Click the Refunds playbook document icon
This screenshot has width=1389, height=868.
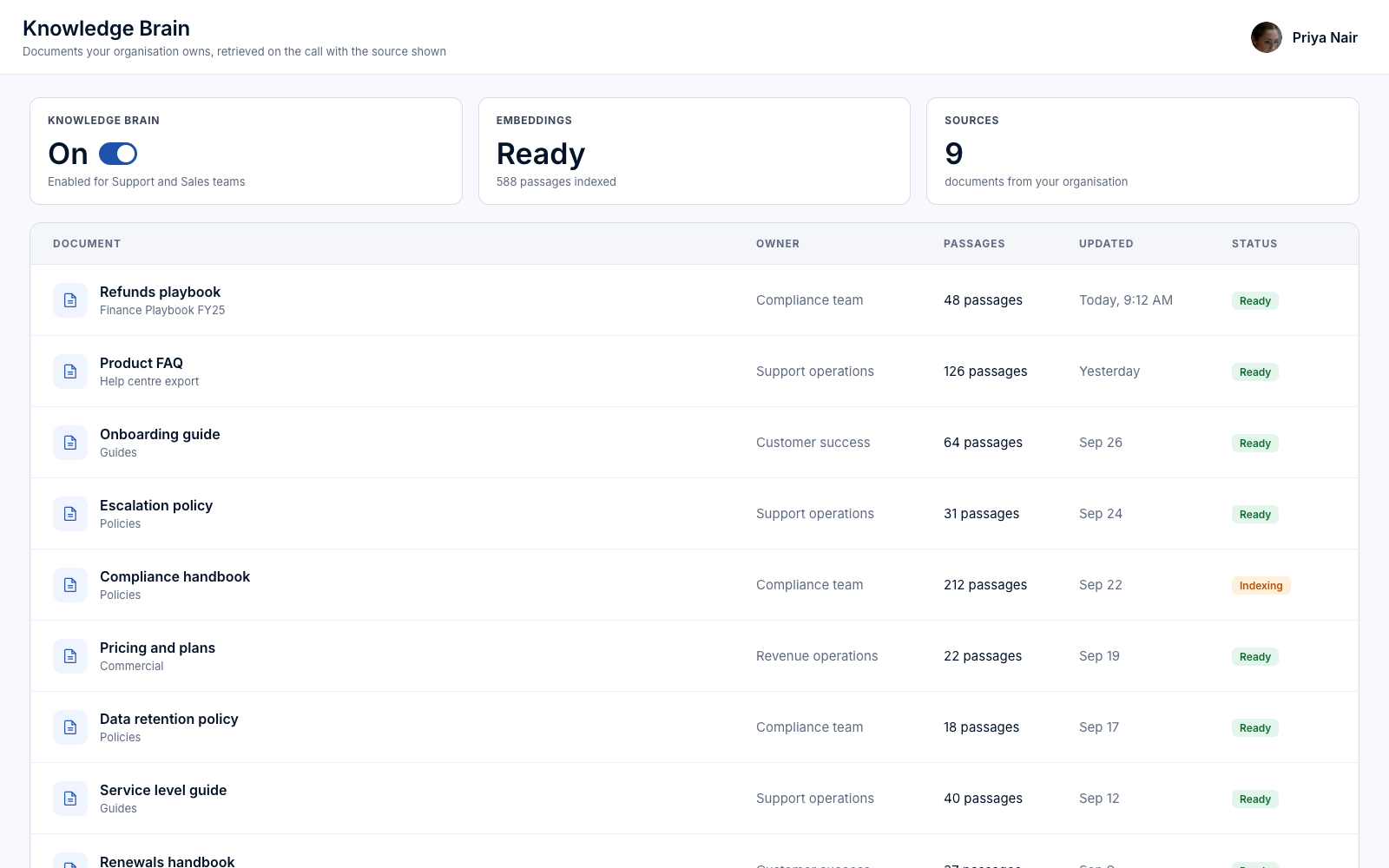70,300
